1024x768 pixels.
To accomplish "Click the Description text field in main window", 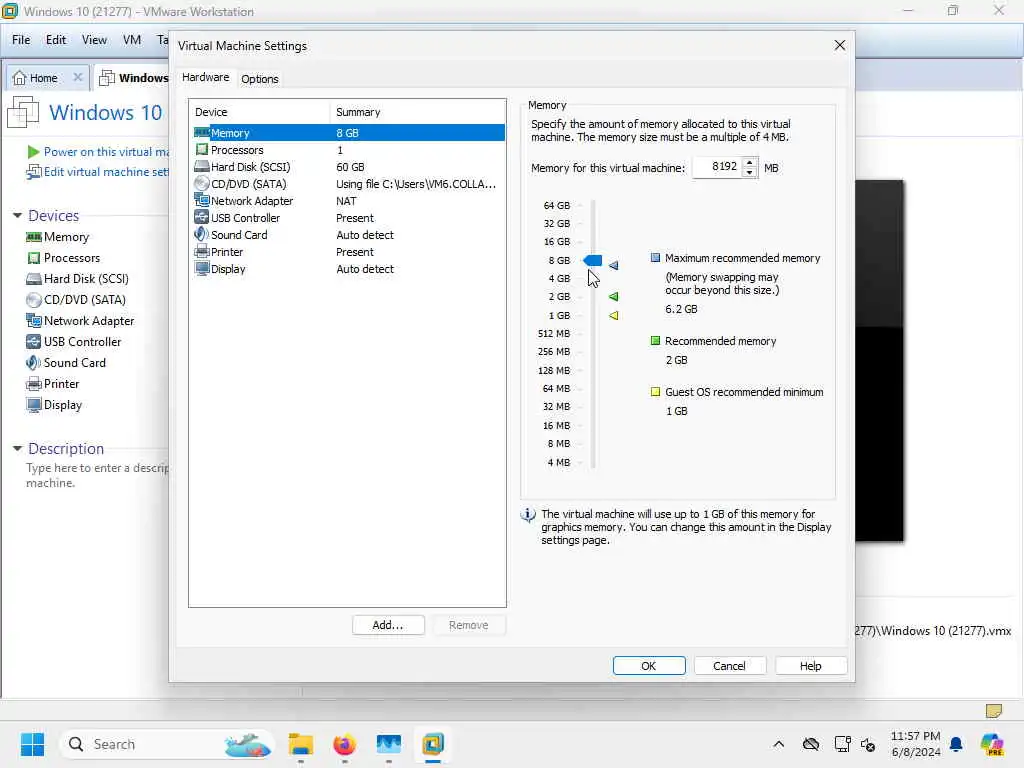I will click(97, 475).
